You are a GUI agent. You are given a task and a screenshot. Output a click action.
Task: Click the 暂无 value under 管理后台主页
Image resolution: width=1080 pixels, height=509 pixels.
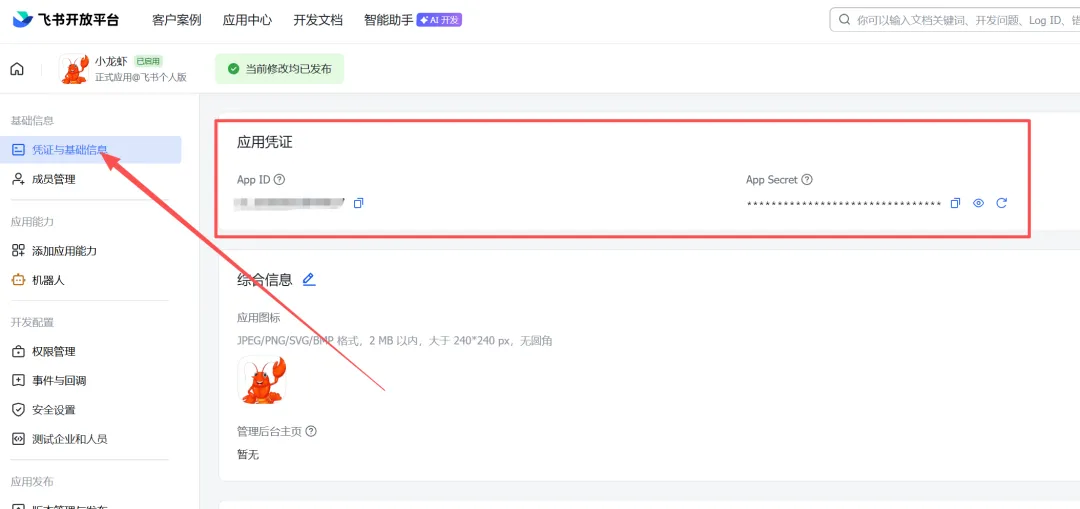[248, 455]
